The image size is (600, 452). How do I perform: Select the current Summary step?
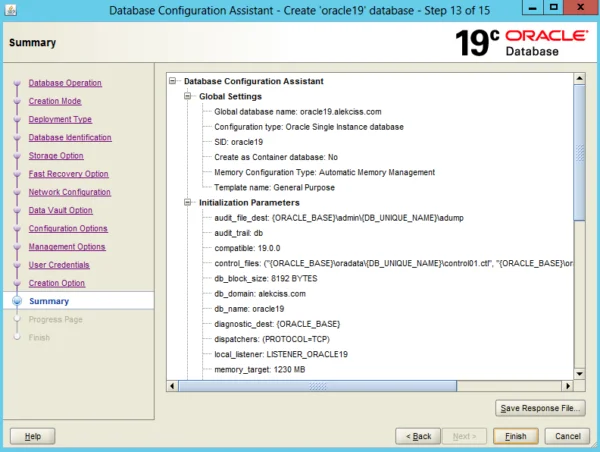[x=49, y=301]
